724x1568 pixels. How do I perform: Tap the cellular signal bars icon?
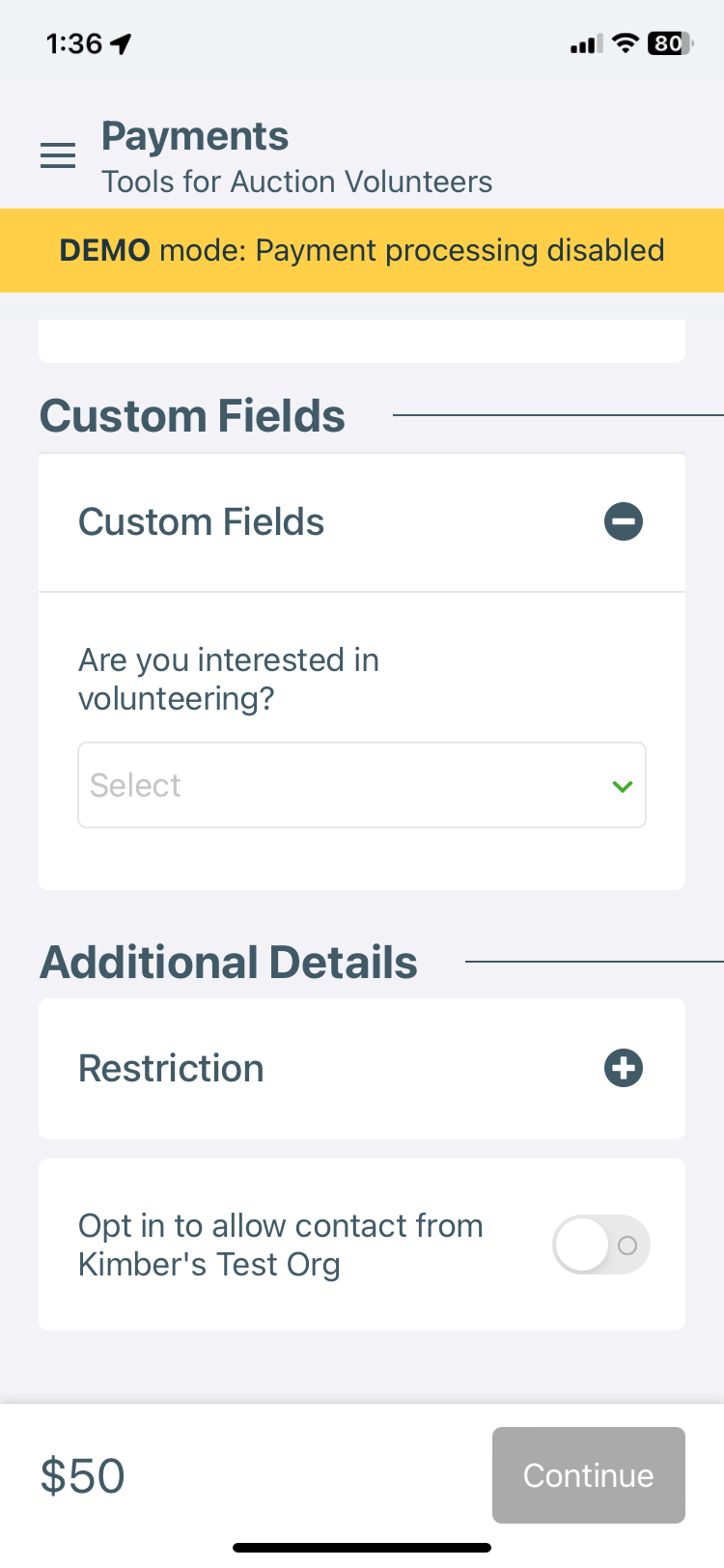point(586,43)
